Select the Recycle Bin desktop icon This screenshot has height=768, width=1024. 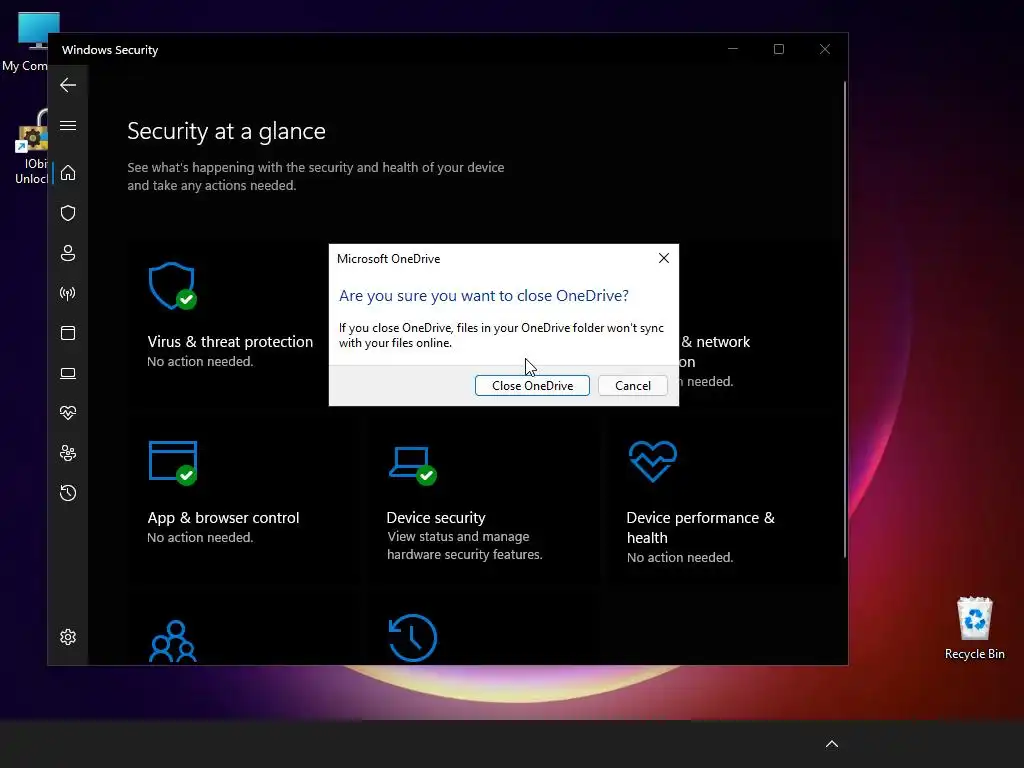click(974, 628)
